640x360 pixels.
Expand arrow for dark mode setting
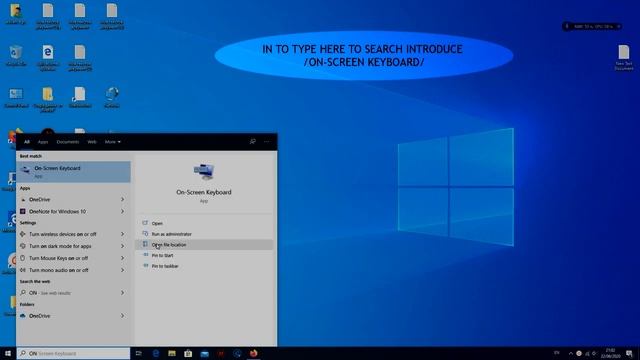coord(122,246)
